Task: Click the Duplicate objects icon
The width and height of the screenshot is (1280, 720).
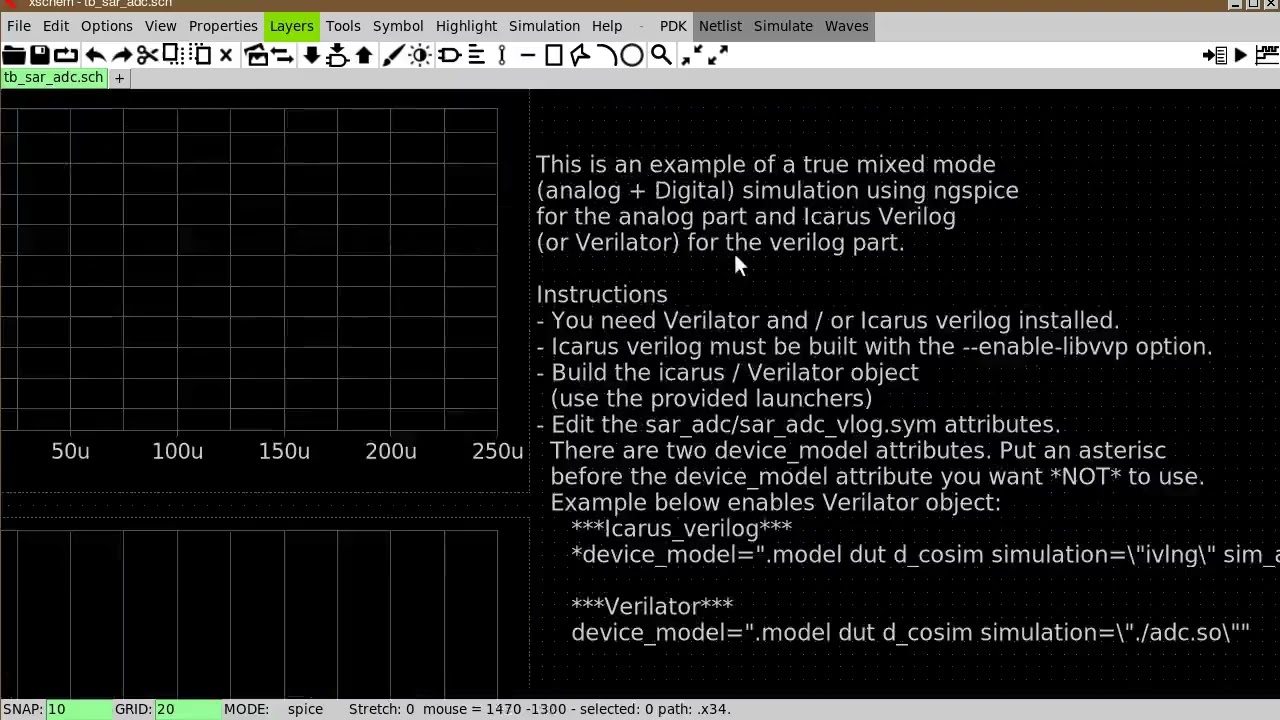Action: pyautogui.click(x=256, y=55)
